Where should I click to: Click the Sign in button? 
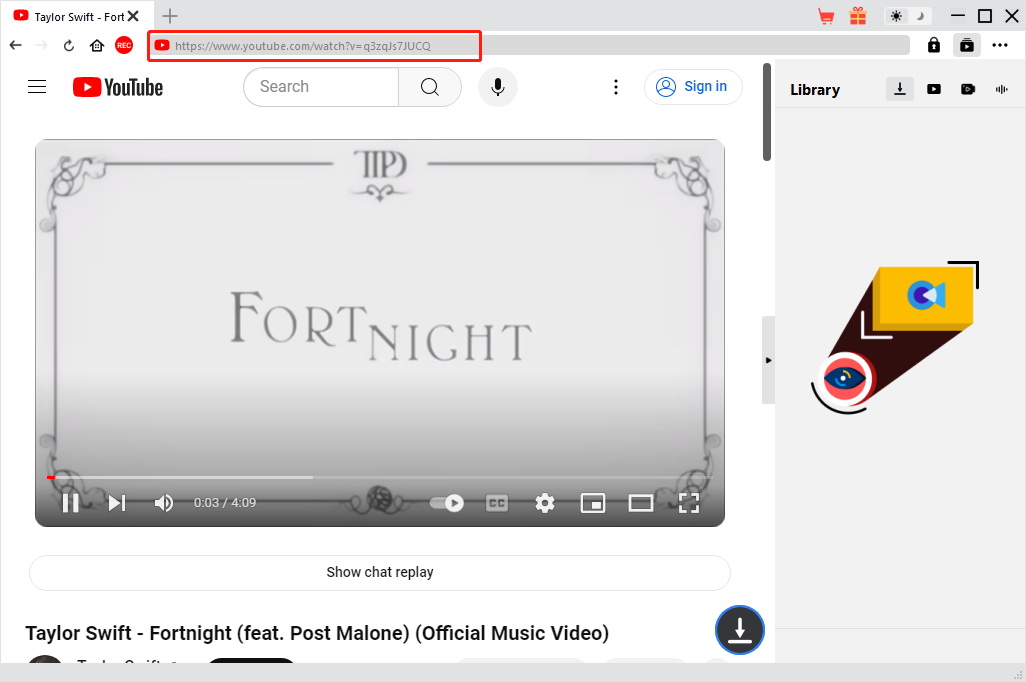(x=693, y=86)
